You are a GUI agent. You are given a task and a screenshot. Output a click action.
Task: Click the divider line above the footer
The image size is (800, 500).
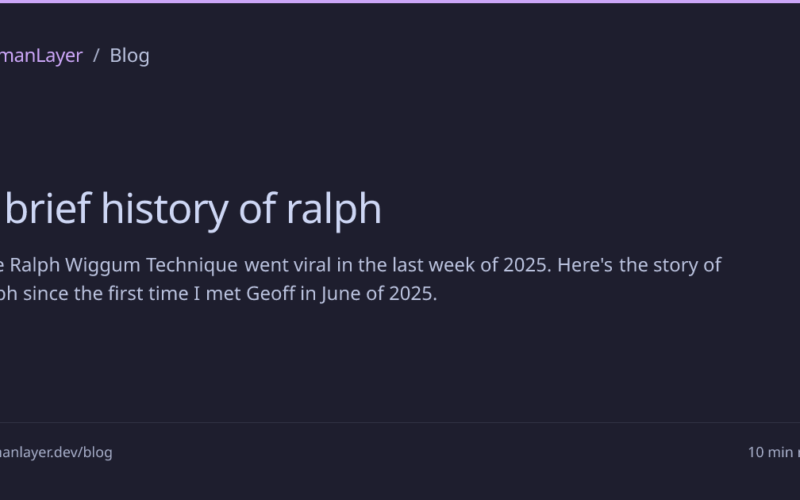pos(400,422)
